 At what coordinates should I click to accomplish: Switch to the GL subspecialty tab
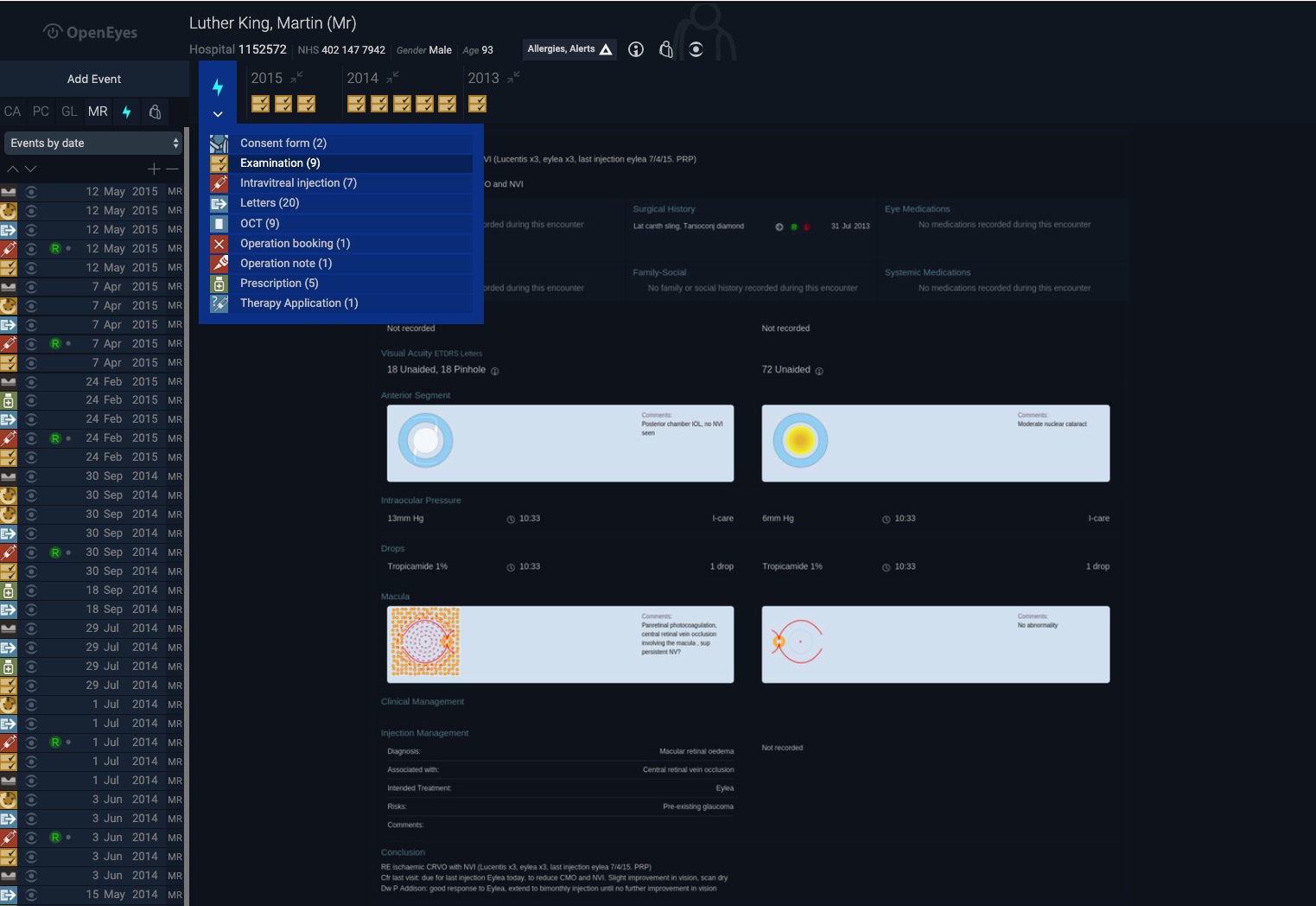69,112
